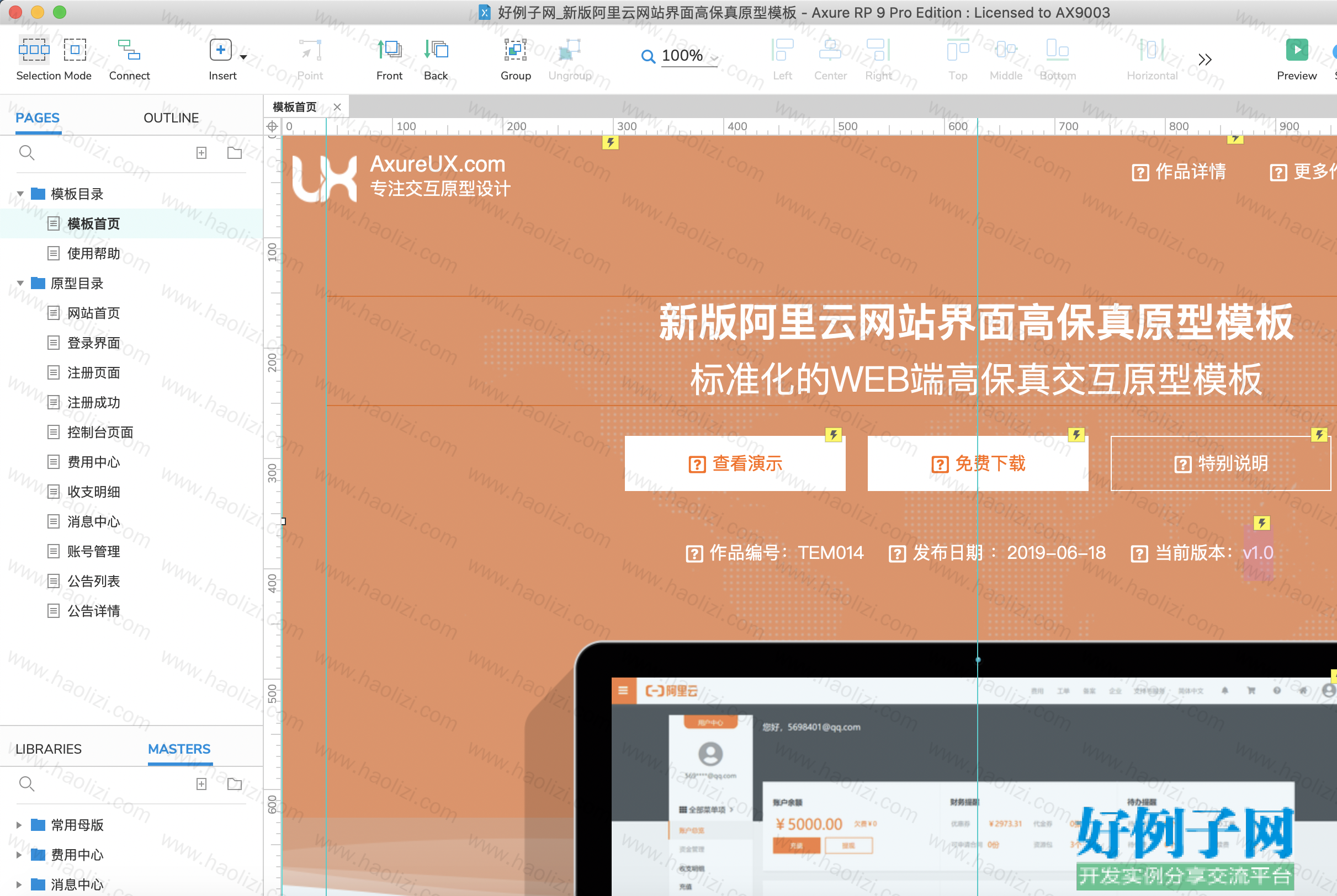Viewport: 1337px width, 896px height.
Task: Add a new page in Pages panel
Action: [x=201, y=153]
